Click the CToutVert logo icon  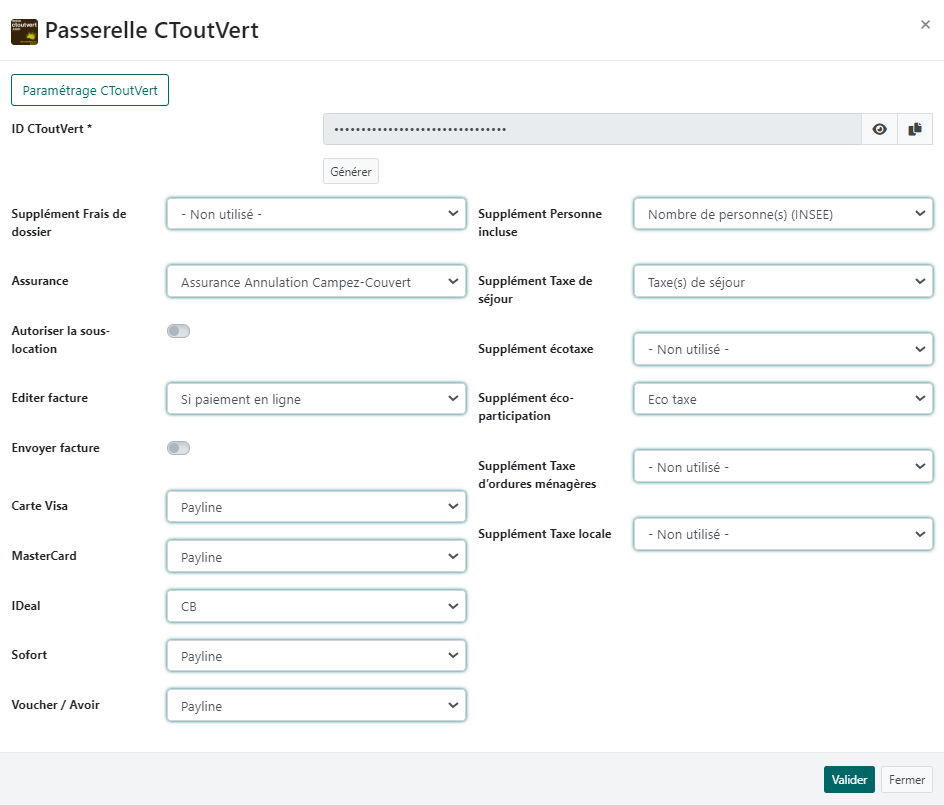click(24, 30)
